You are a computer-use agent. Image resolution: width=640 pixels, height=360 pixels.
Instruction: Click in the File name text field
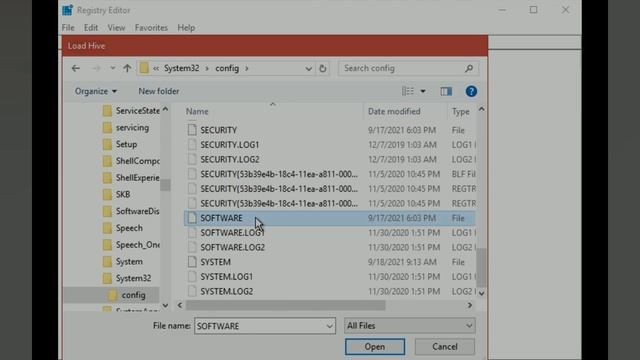coord(260,326)
